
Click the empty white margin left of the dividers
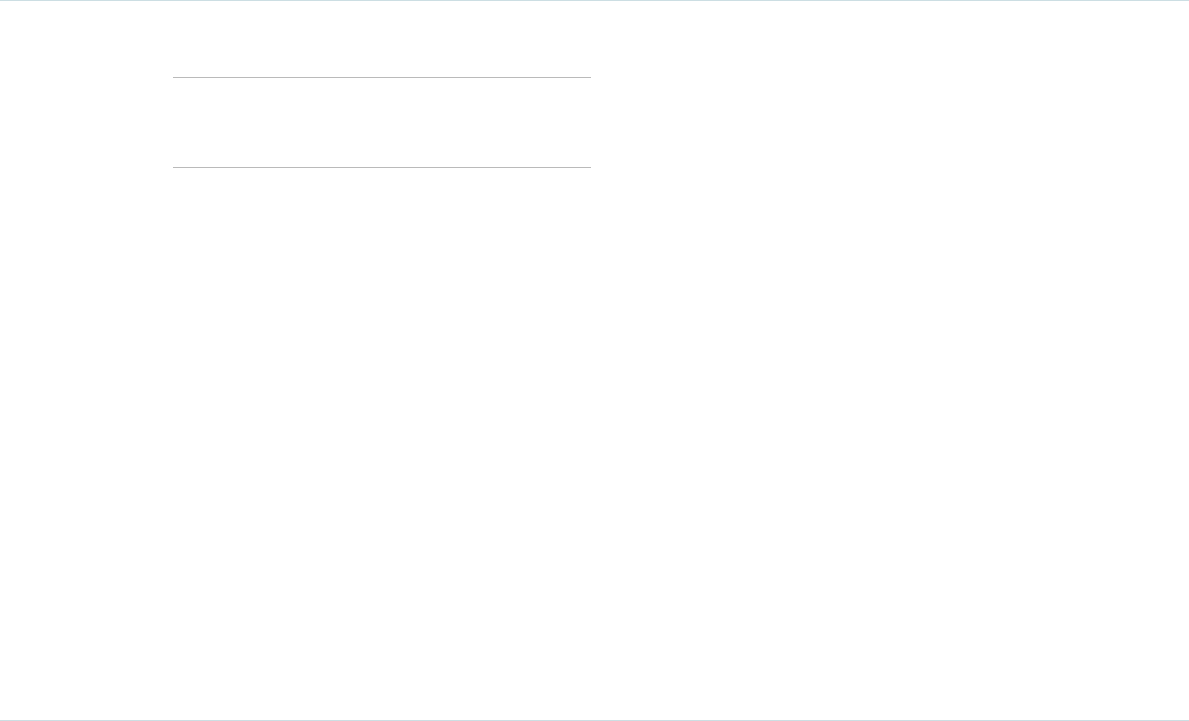tap(85, 122)
